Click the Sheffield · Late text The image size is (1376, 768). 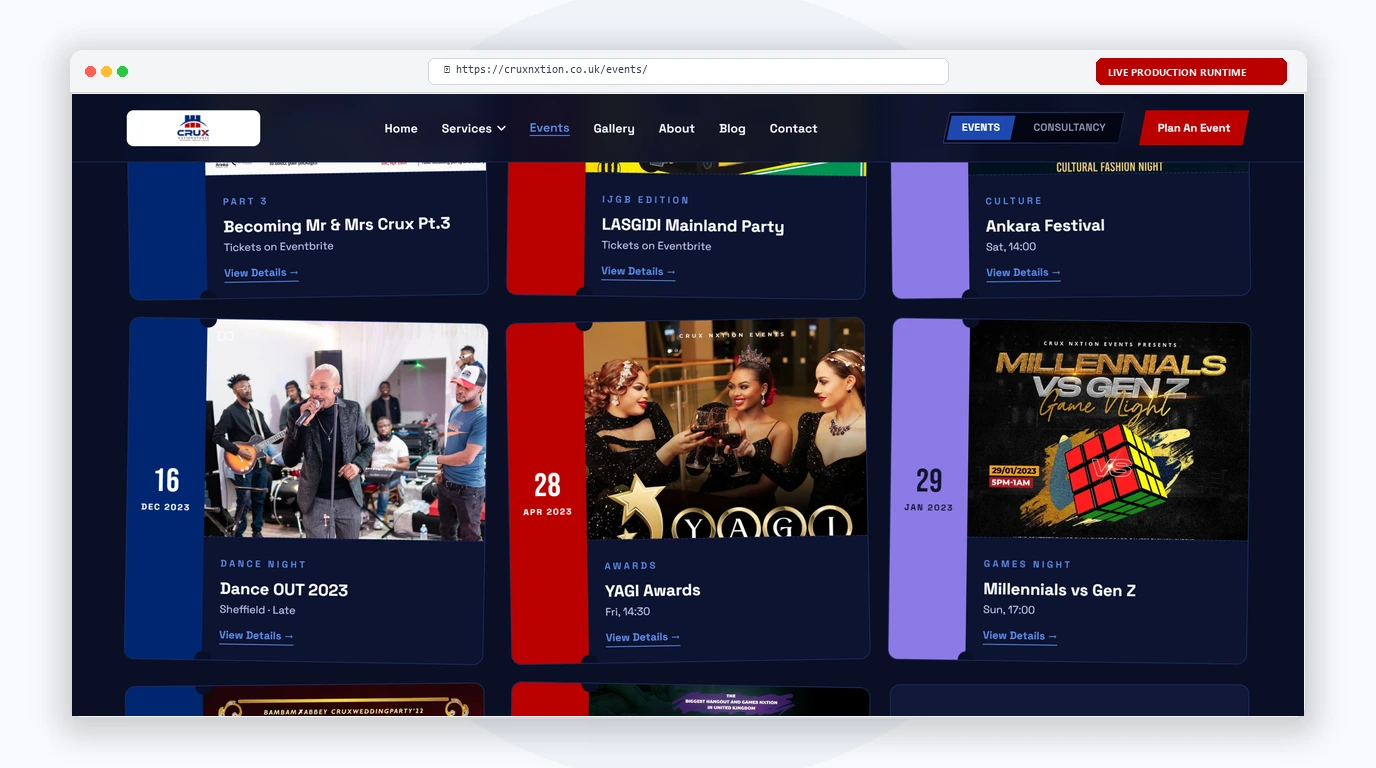[257, 610]
